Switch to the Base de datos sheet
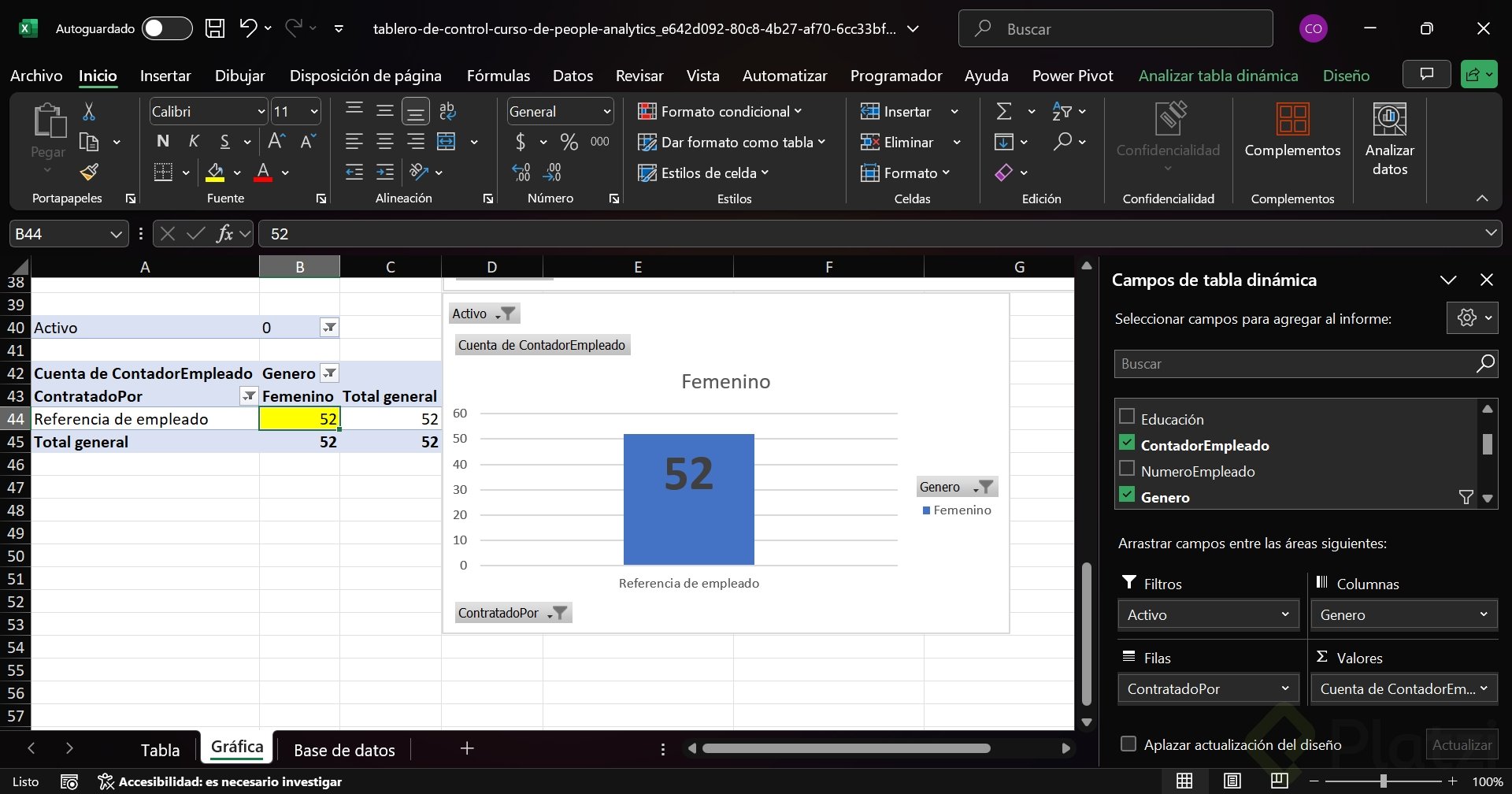This screenshot has width=1512, height=794. pyautogui.click(x=344, y=750)
